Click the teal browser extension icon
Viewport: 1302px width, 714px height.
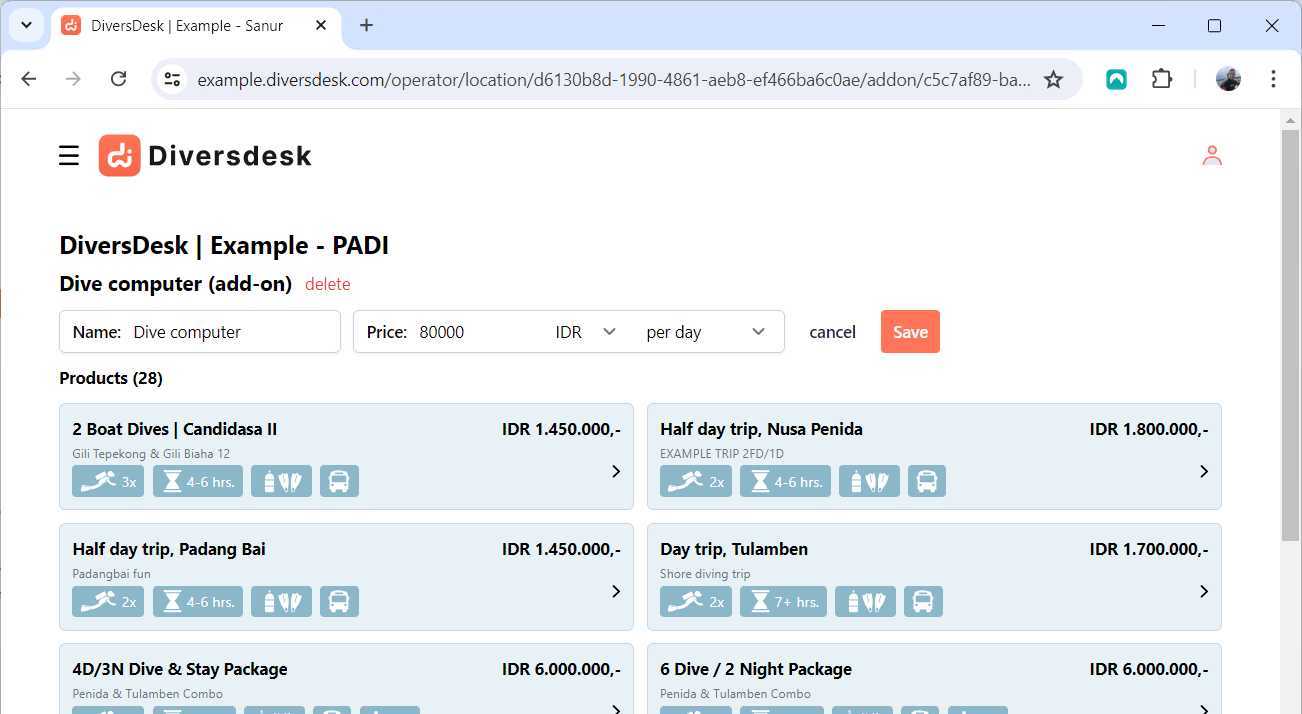tap(1116, 79)
